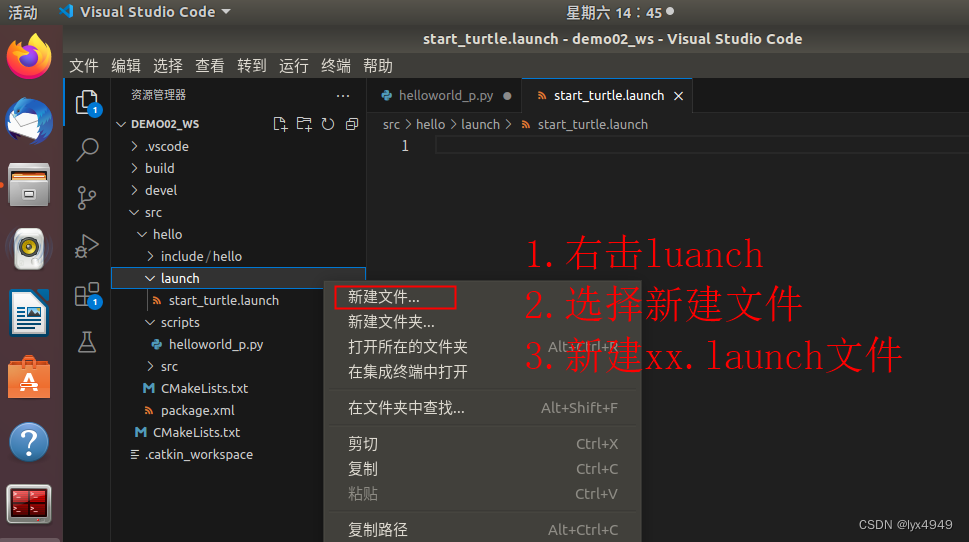Launch Firefox from the dock
This screenshot has width=969, height=542.
[28, 57]
